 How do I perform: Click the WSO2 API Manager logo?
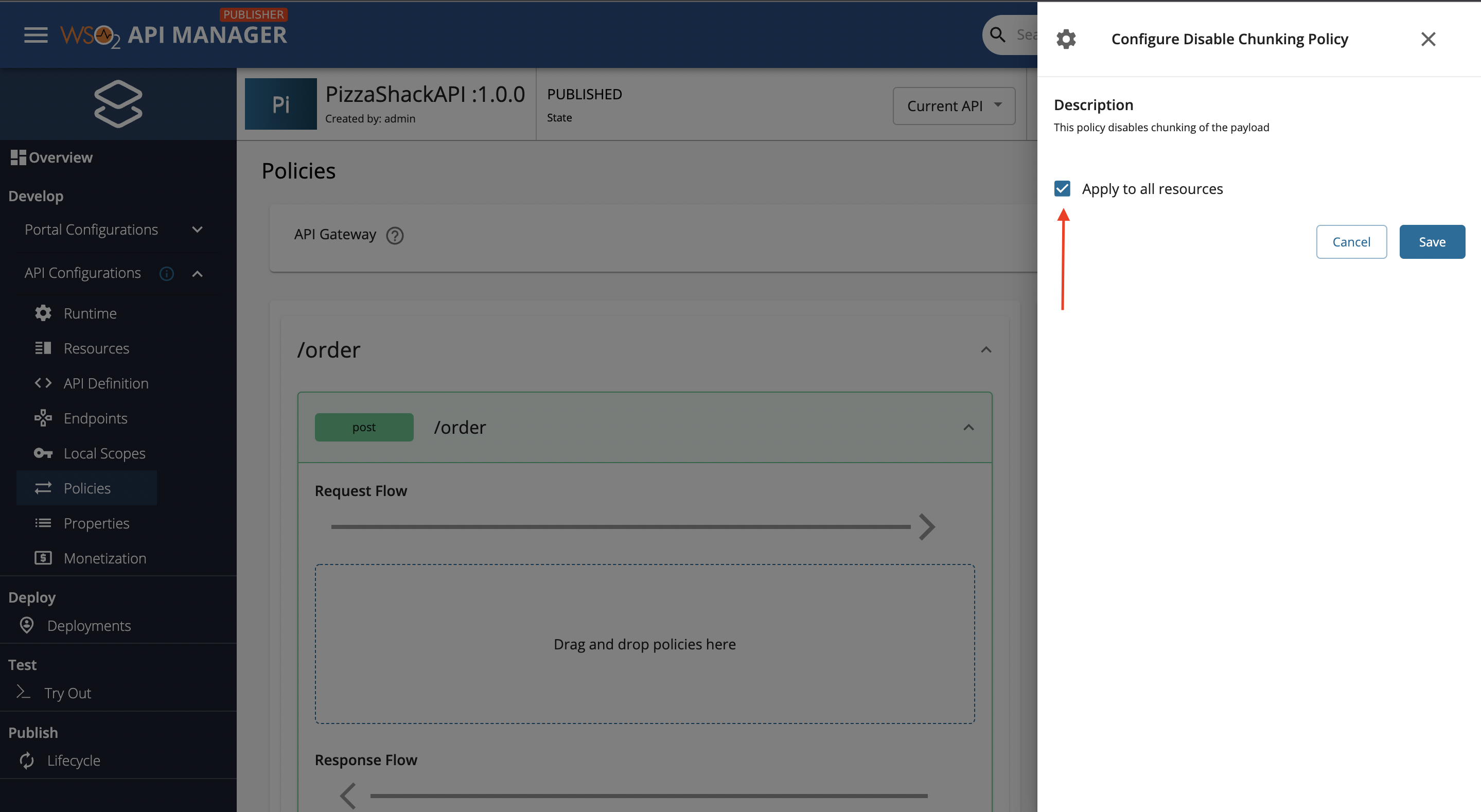[173, 35]
